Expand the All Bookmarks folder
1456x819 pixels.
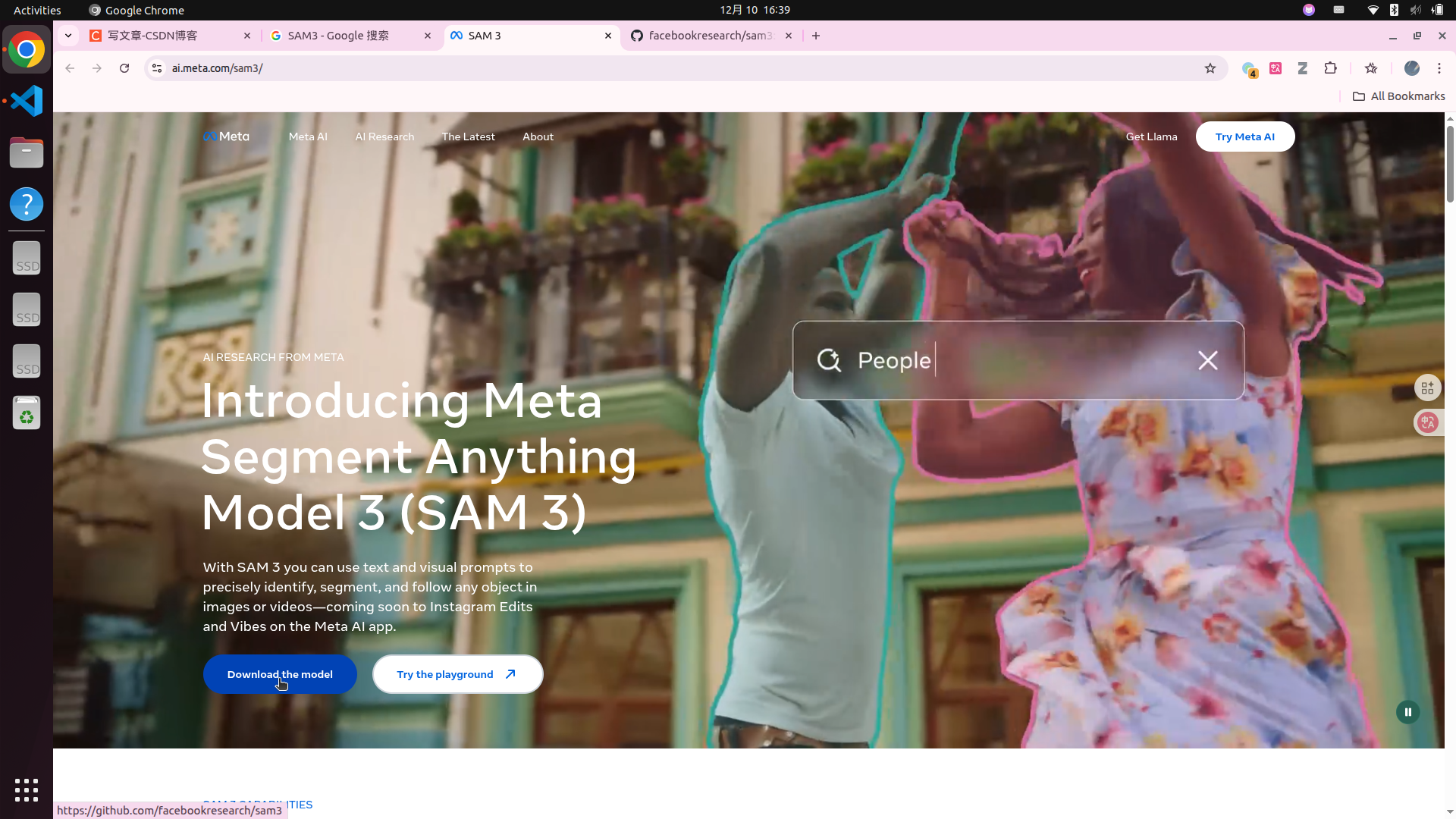[x=1398, y=96]
